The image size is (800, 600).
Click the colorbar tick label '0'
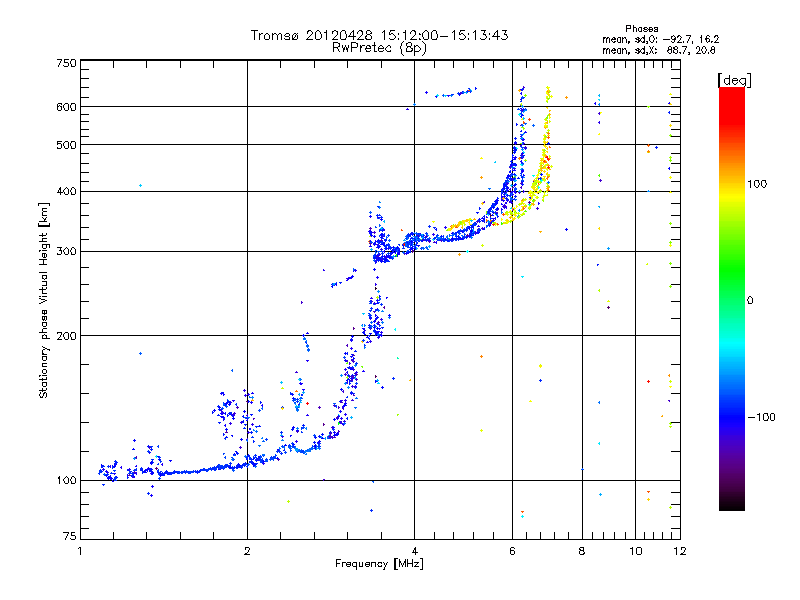tap(750, 301)
